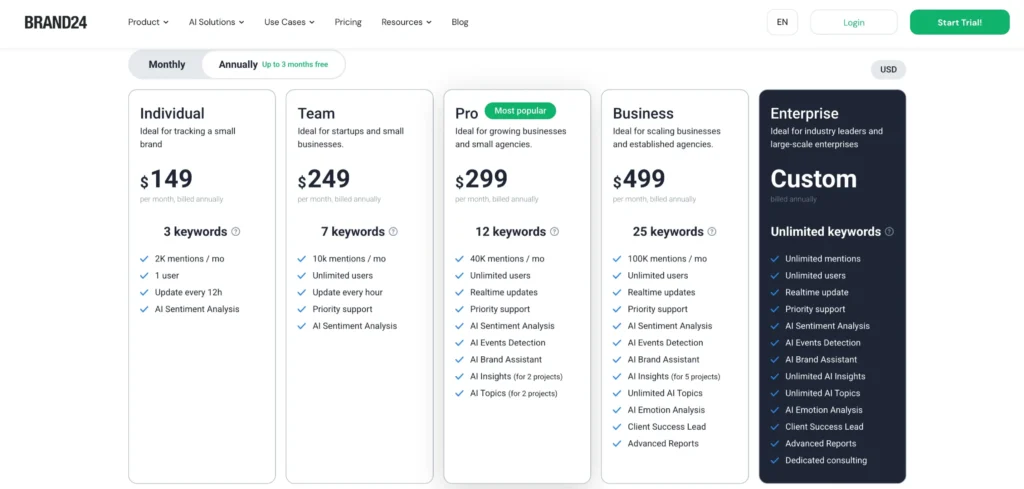Click 'Unlimited mentions' in Enterprise
This screenshot has height=489, width=1024.
click(x=823, y=259)
